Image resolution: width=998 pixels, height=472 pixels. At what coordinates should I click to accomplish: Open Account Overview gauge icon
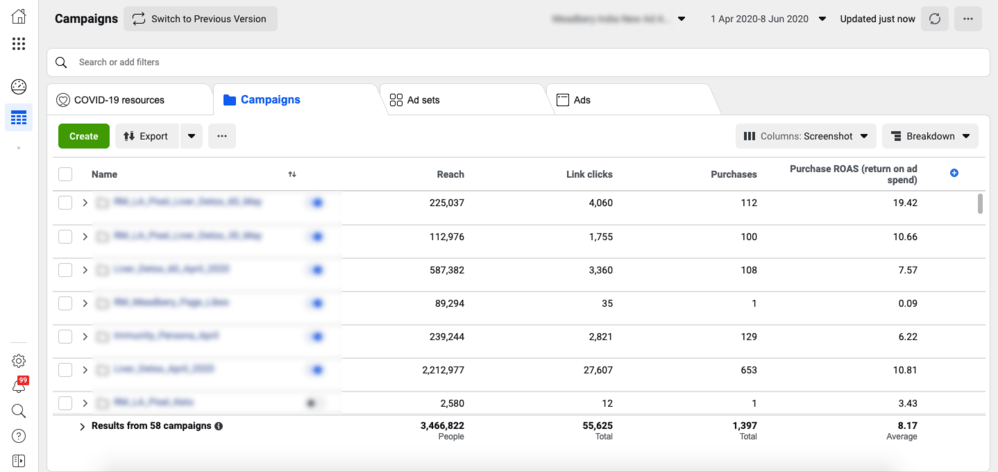click(18, 87)
